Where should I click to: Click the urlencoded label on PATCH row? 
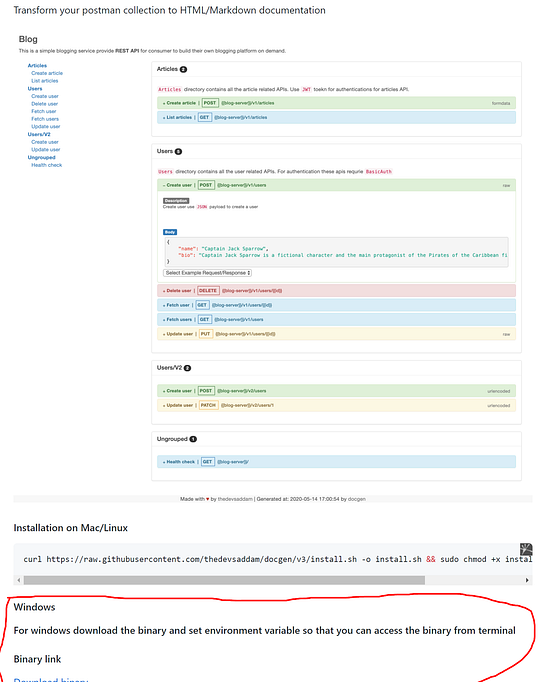[x=498, y=406]
